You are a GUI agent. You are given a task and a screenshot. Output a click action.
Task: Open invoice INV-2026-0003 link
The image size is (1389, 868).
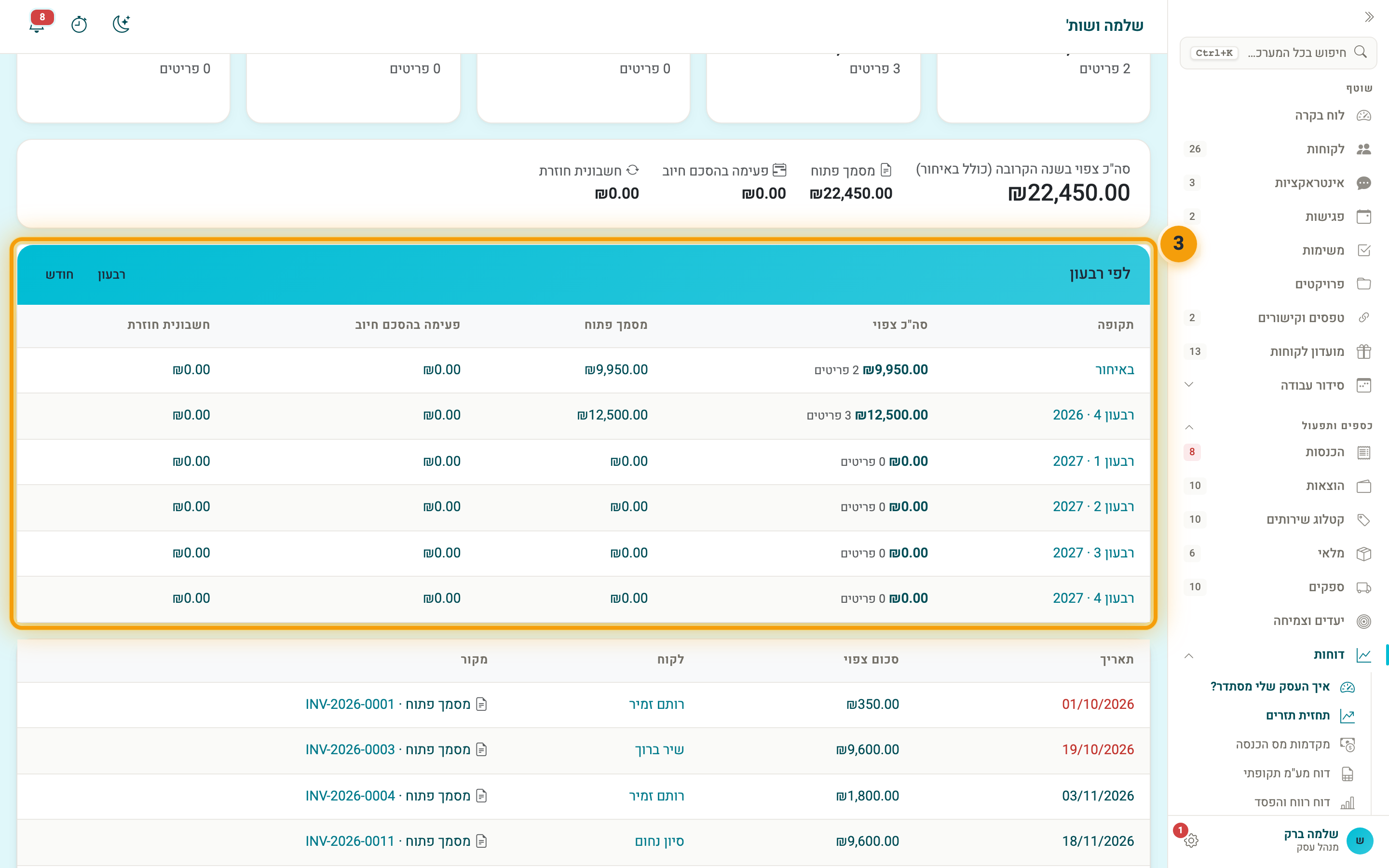pyautogui.click(x=350, y=750)
